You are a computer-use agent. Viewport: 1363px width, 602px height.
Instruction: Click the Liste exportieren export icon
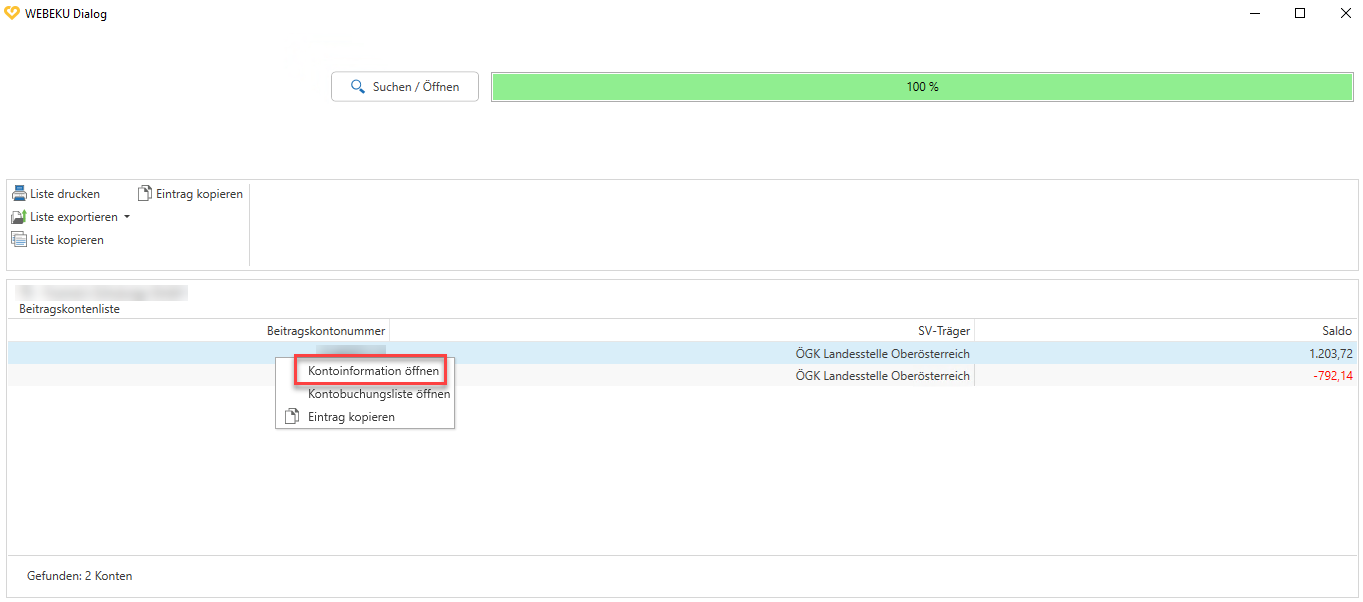[x=19, y=217]
